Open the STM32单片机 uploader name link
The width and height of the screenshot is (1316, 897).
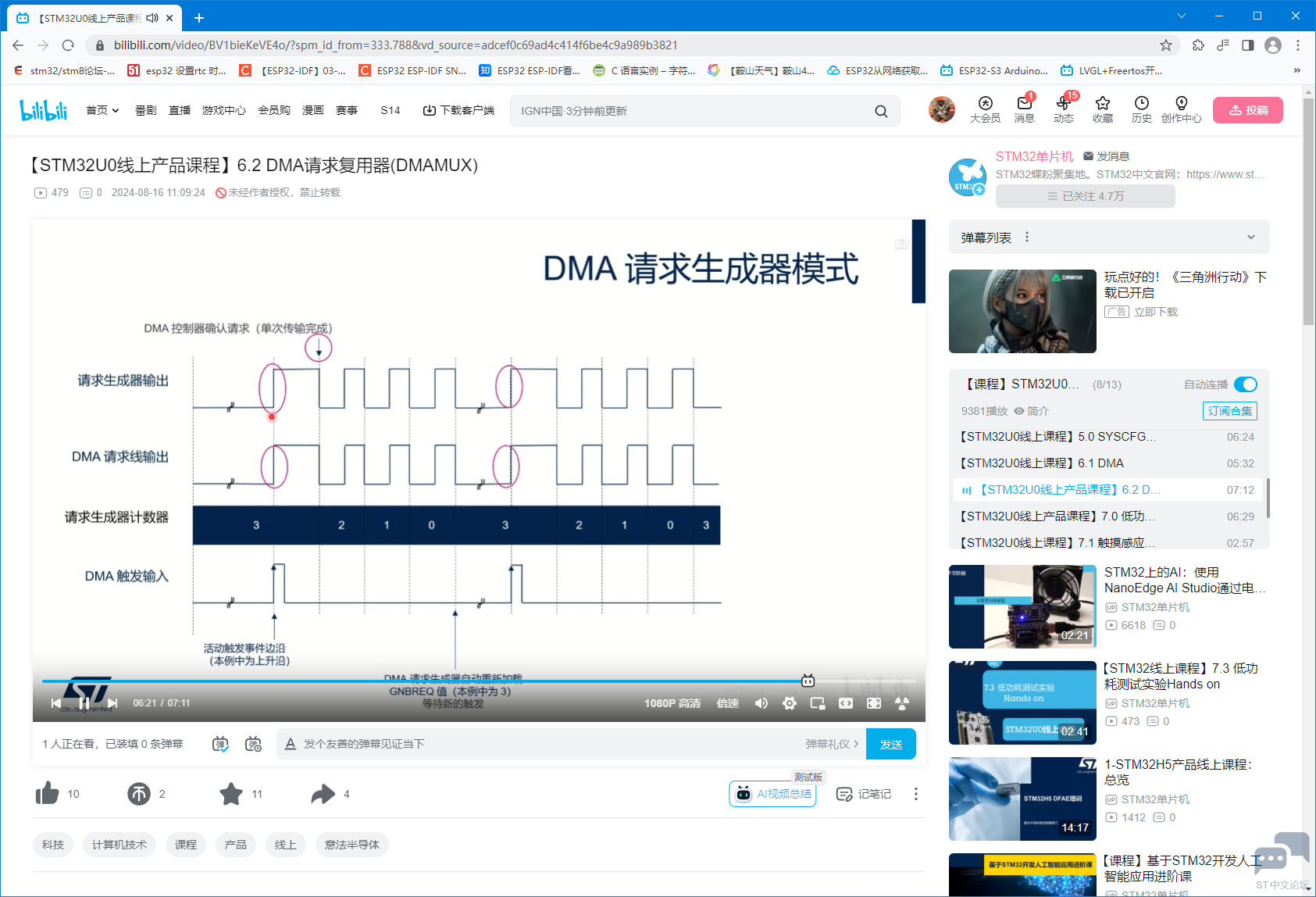click(1034, 156)
